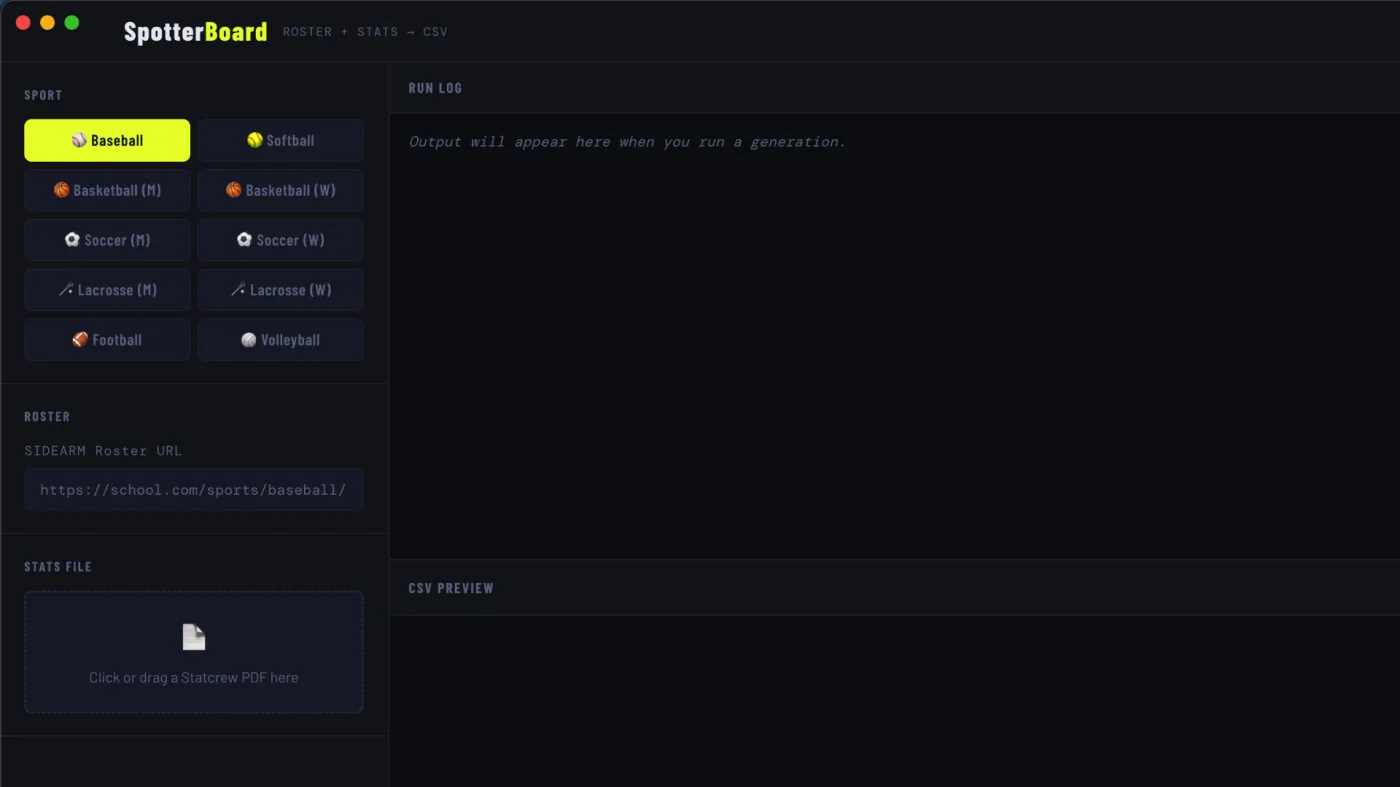The width and height of the screenshot is (1400, 787).
Task: Select the Lacrosse (M) option
Action: tap(107, 290)
